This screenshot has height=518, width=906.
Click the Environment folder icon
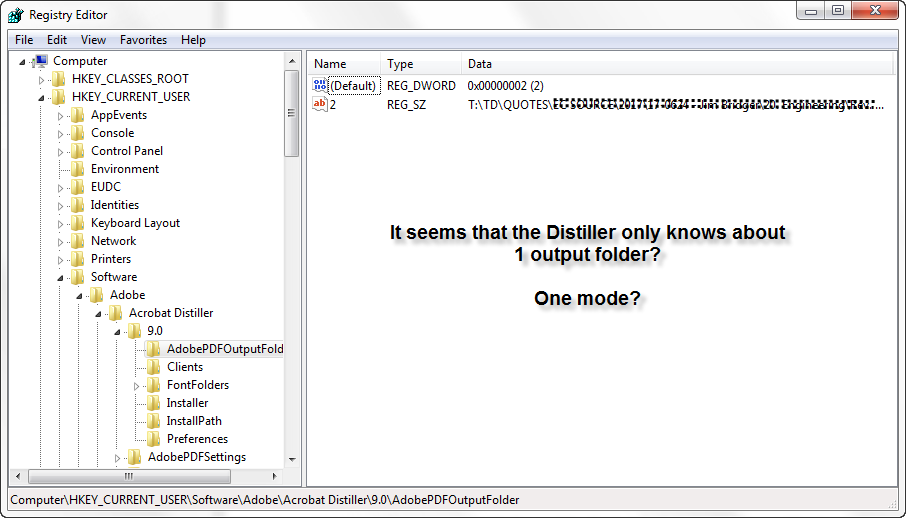(x=77, y=169)
